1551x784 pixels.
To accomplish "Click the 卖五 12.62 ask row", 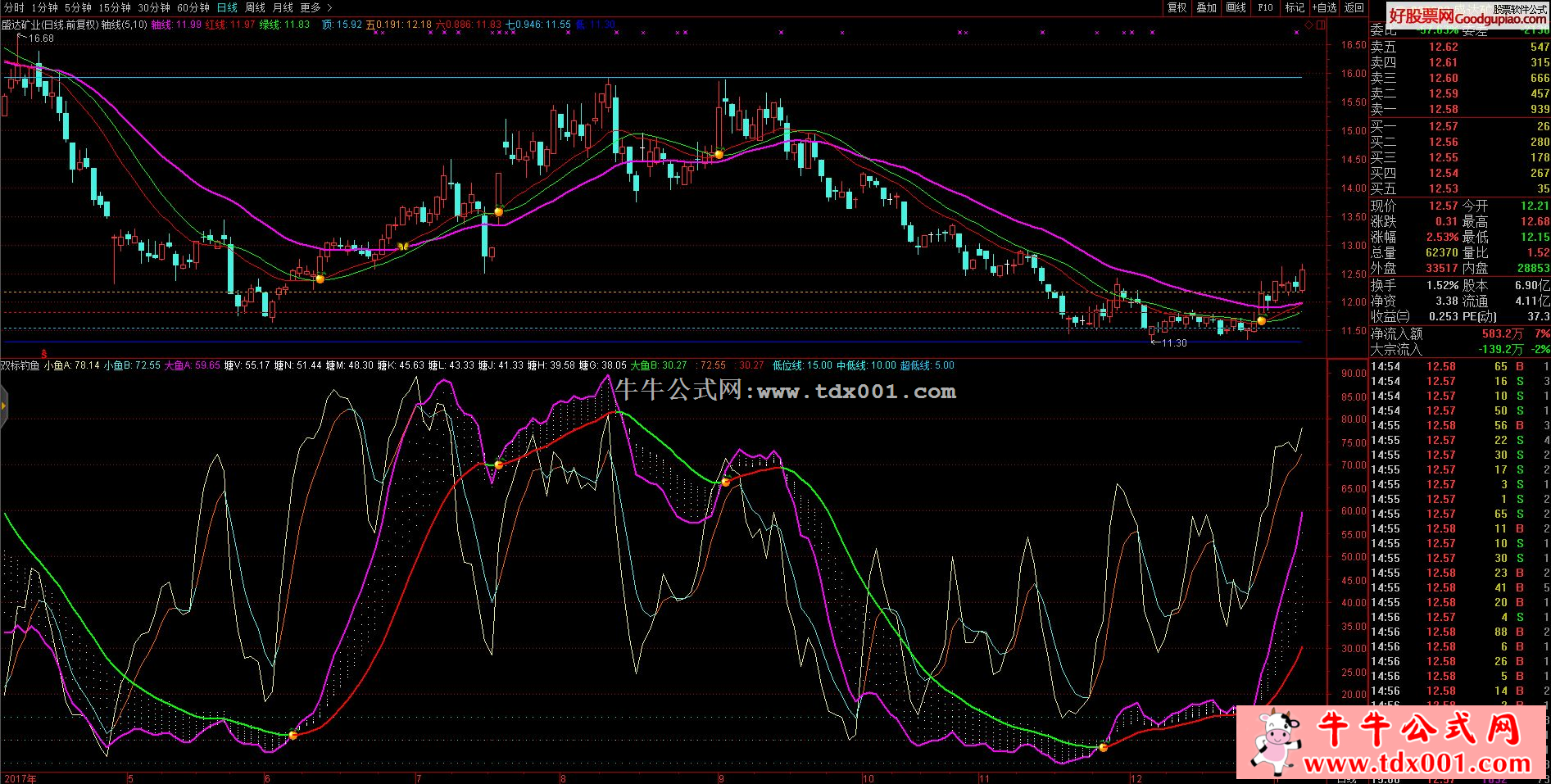I will pyautogui.click(x=1460, y=48).
